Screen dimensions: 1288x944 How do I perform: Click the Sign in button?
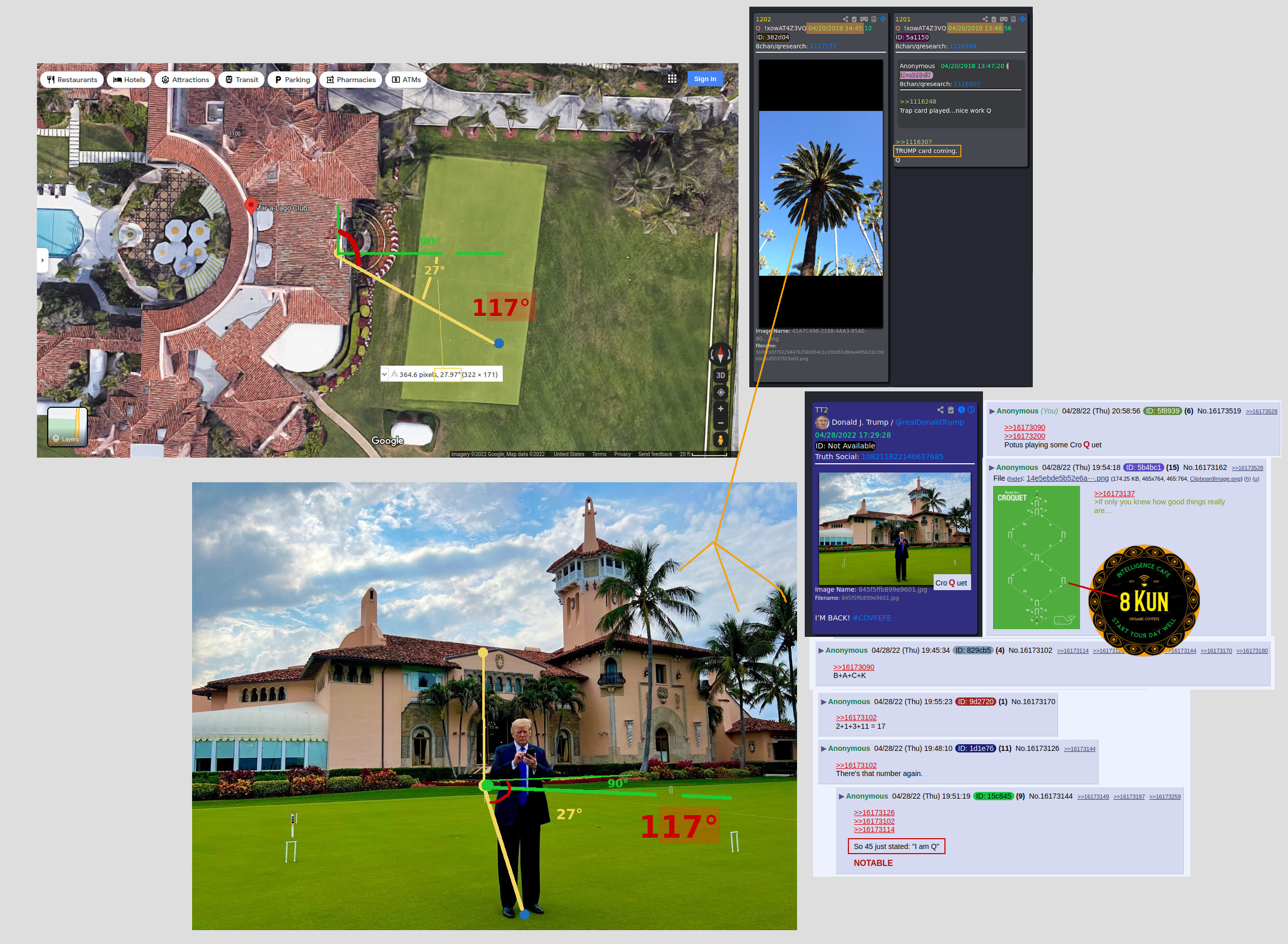(x=705, y=79)
